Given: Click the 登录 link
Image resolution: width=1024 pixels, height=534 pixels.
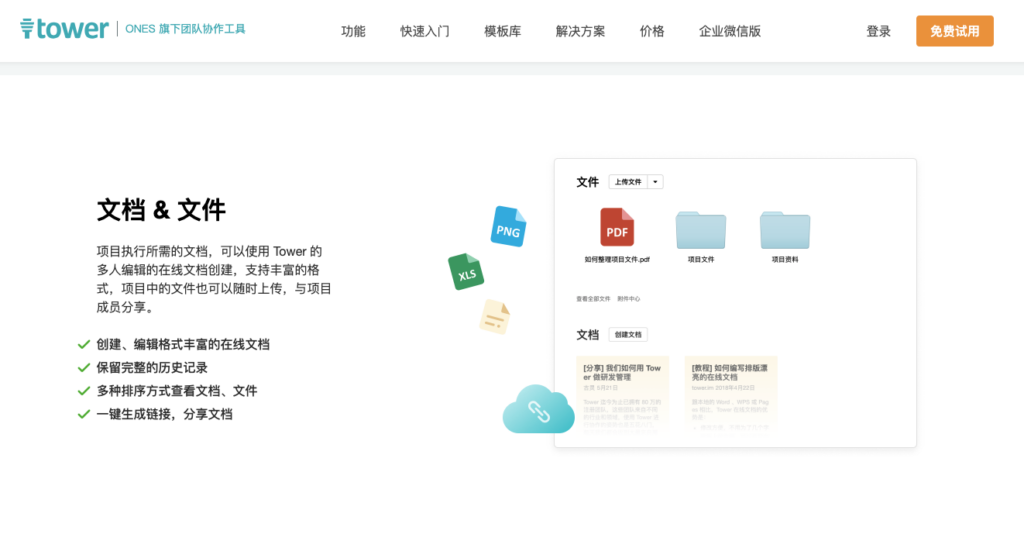Looking at the screenshot, I should pos(878,31).
